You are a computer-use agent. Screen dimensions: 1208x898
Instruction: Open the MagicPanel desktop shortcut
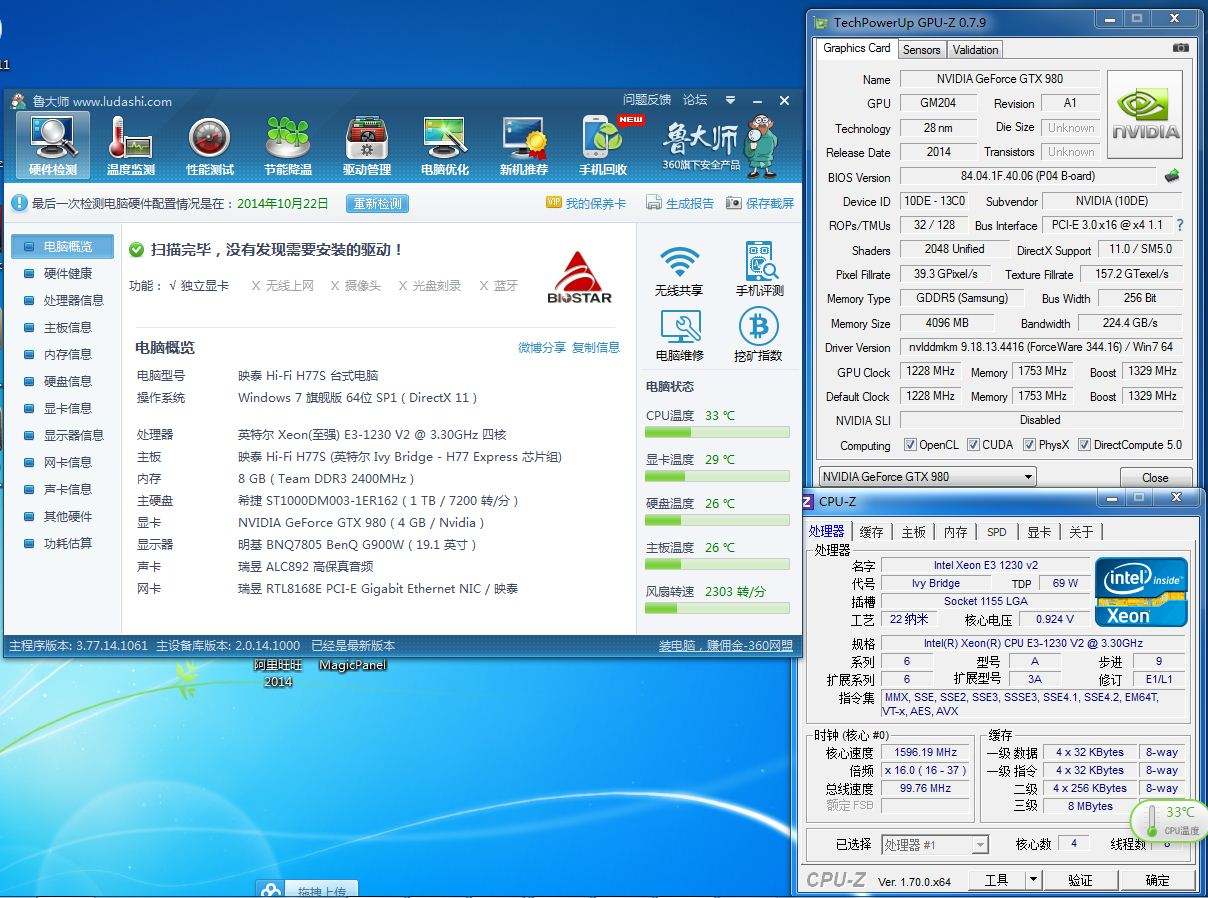tap(352, 665)
